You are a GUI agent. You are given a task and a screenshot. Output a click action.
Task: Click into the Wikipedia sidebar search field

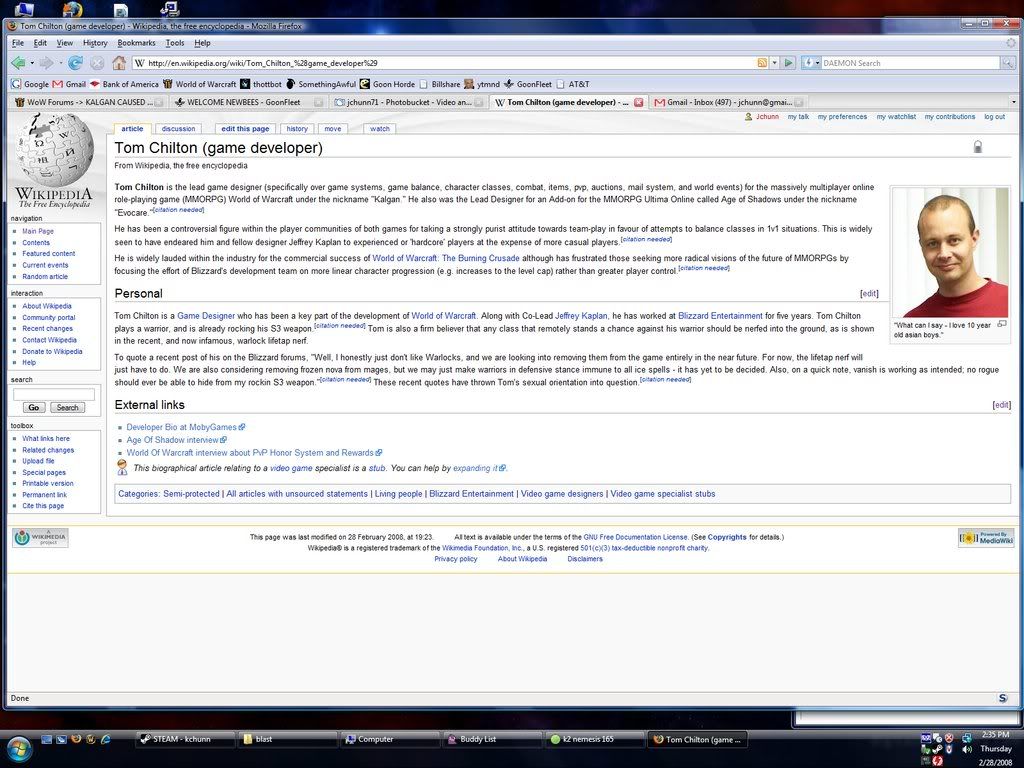[x=53, y=394]
